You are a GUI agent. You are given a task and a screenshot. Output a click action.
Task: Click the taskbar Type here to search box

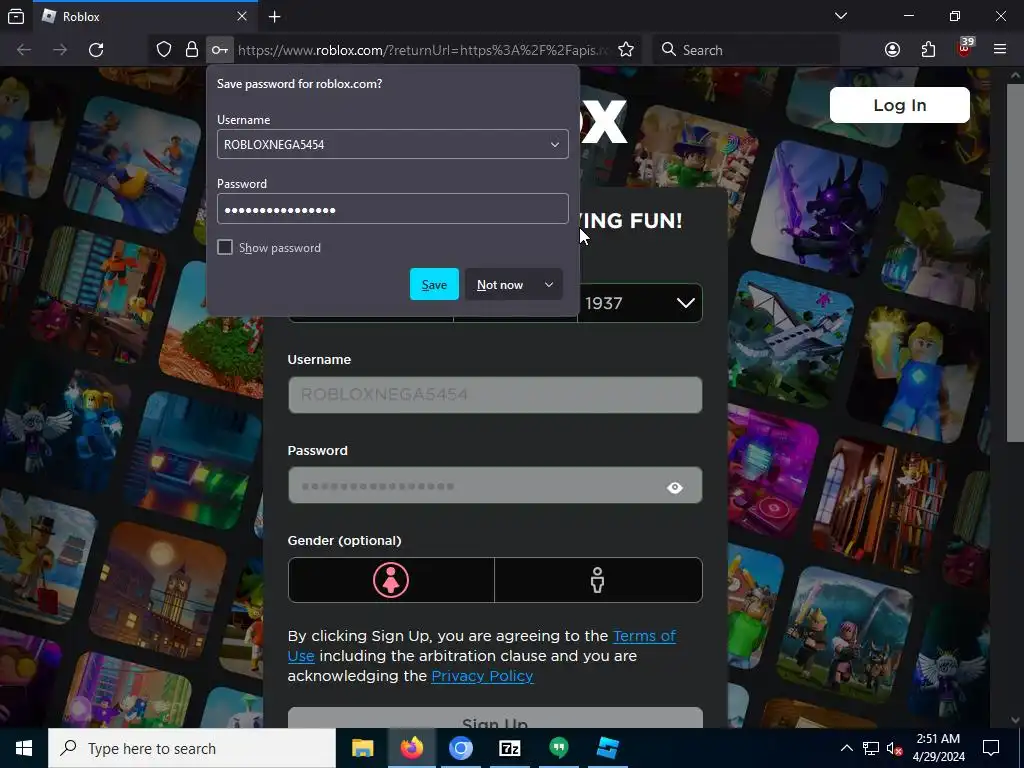point(192,748)
